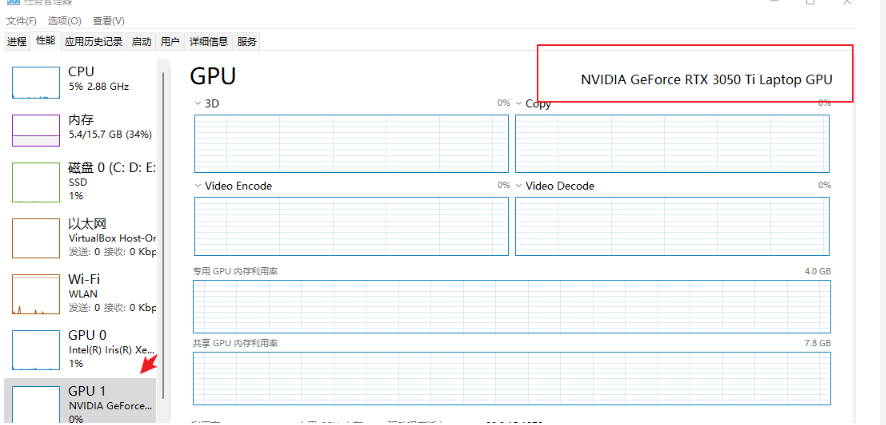Viewport: 886px width, 425px height.
Task: Open the Copy engine dropdown chevron
Action: (x=519, y=103)
